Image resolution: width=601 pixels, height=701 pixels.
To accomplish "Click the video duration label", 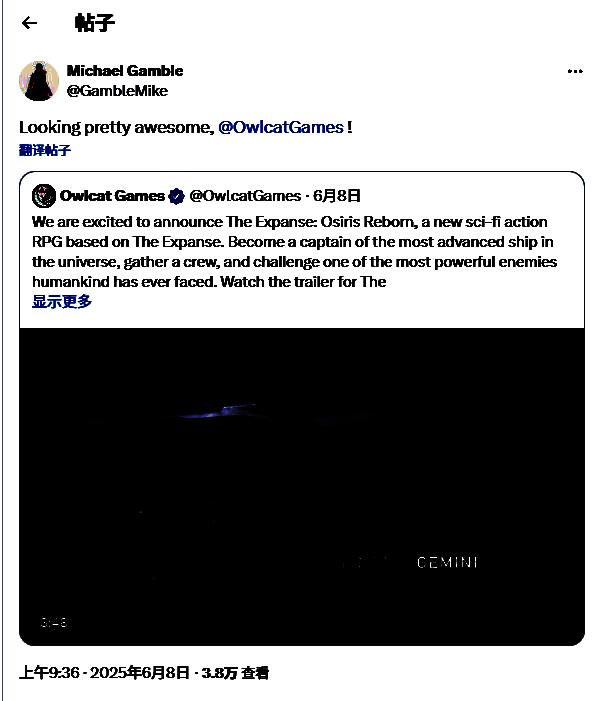I will (x=54, y=622).
